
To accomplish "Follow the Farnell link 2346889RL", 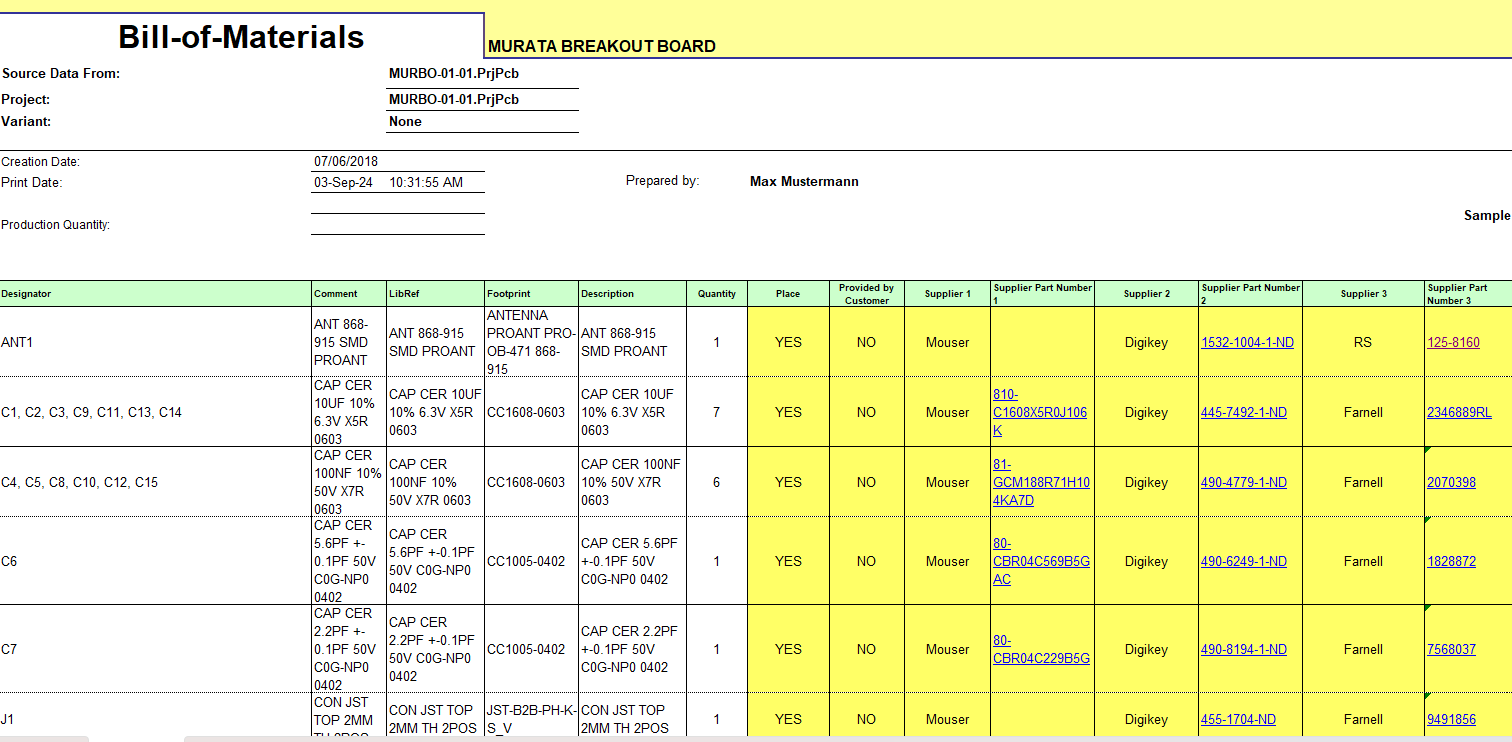I will (1458, 413).
